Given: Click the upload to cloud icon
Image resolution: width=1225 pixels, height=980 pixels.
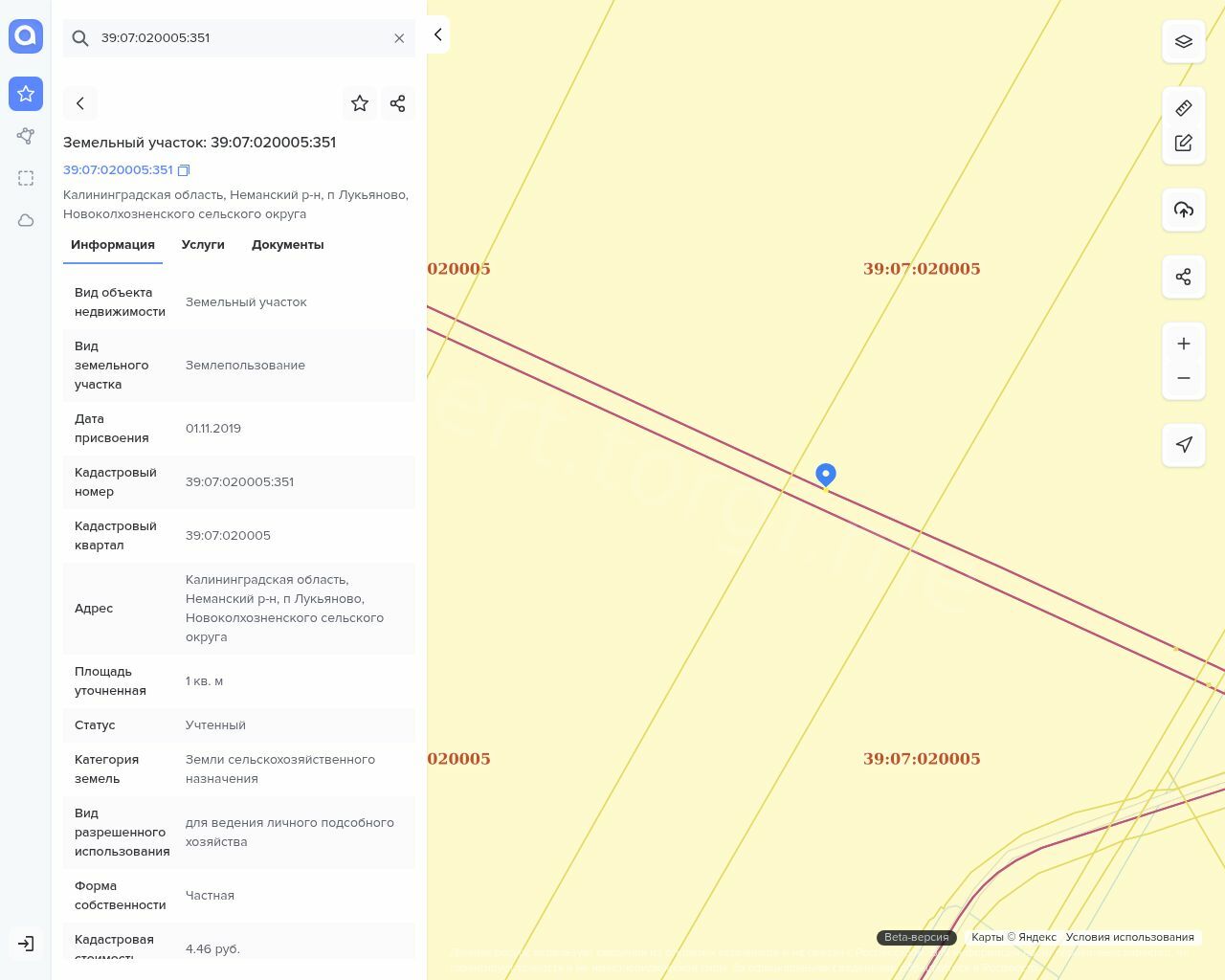Looking at the screenshot, I should point(1183,210).
